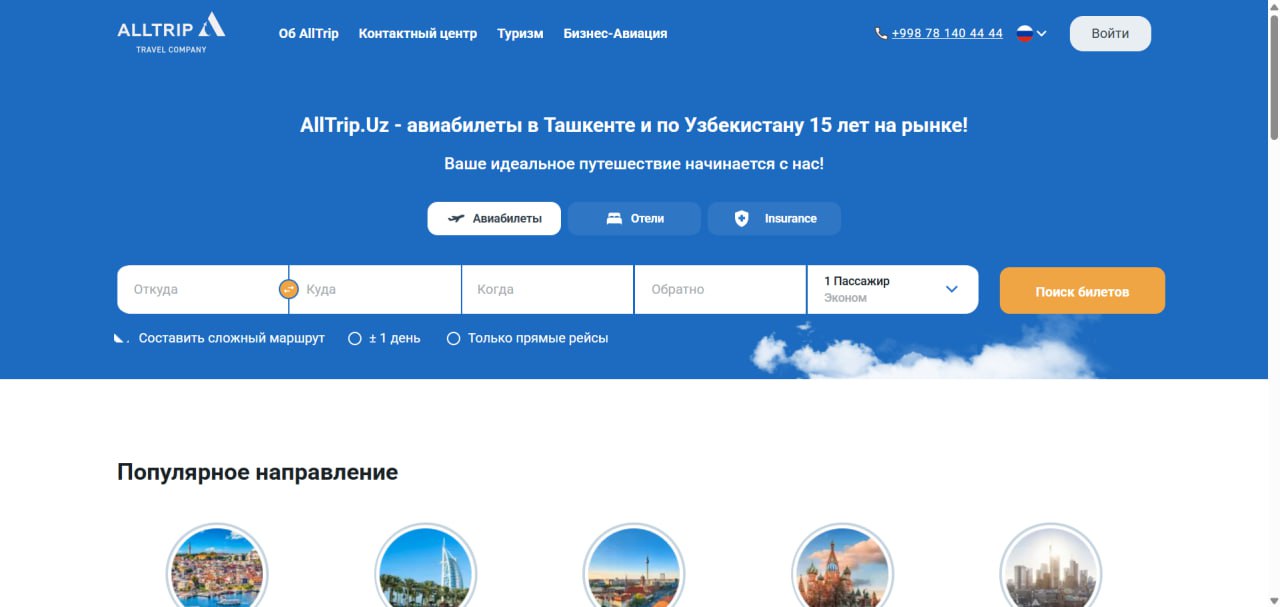Click the Поиск билетов search button
Screen dimensions: 1280x607
tap(1082, 291)
